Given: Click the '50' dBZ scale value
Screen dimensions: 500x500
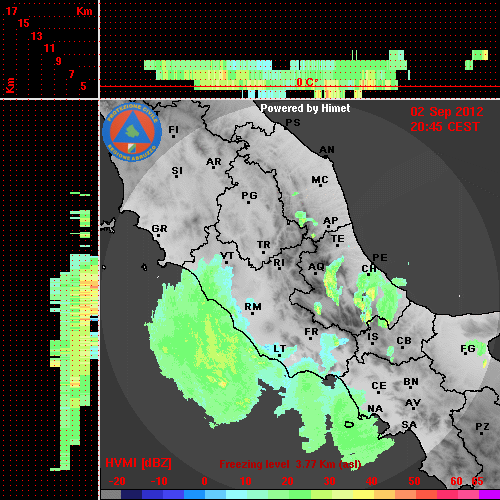Looking at the screenshot, I should tap(414, 481).
